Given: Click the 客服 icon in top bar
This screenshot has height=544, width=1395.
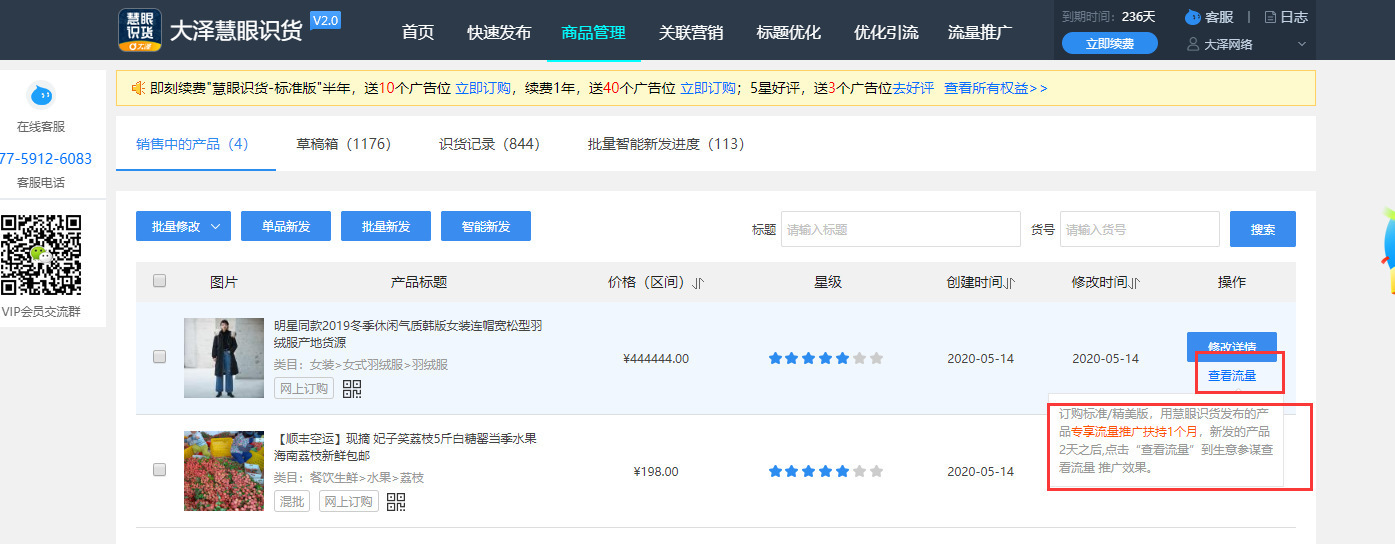Looking at the screenshot, I should (x=1192, y=17).
